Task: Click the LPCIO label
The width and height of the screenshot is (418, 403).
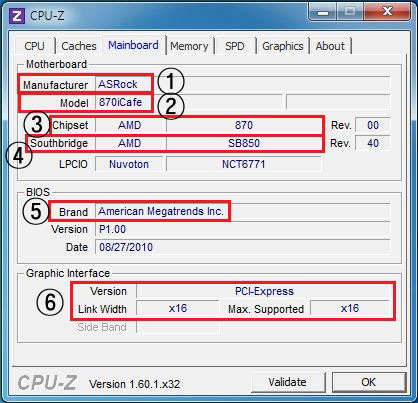Action: tap(73, 164)
